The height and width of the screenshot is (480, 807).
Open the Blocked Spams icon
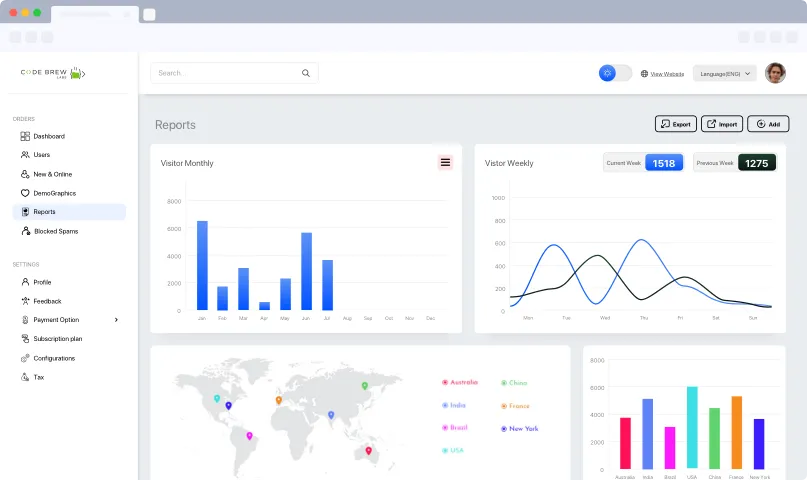point(25,231)
